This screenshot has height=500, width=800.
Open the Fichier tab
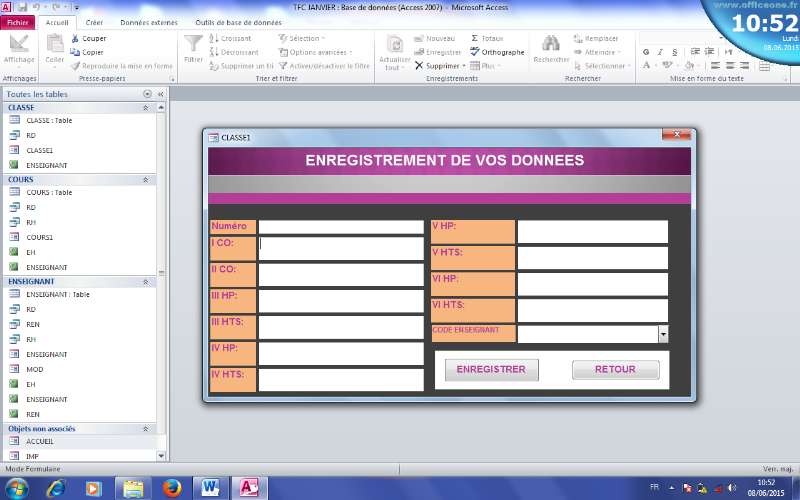[x=18, y=22]
